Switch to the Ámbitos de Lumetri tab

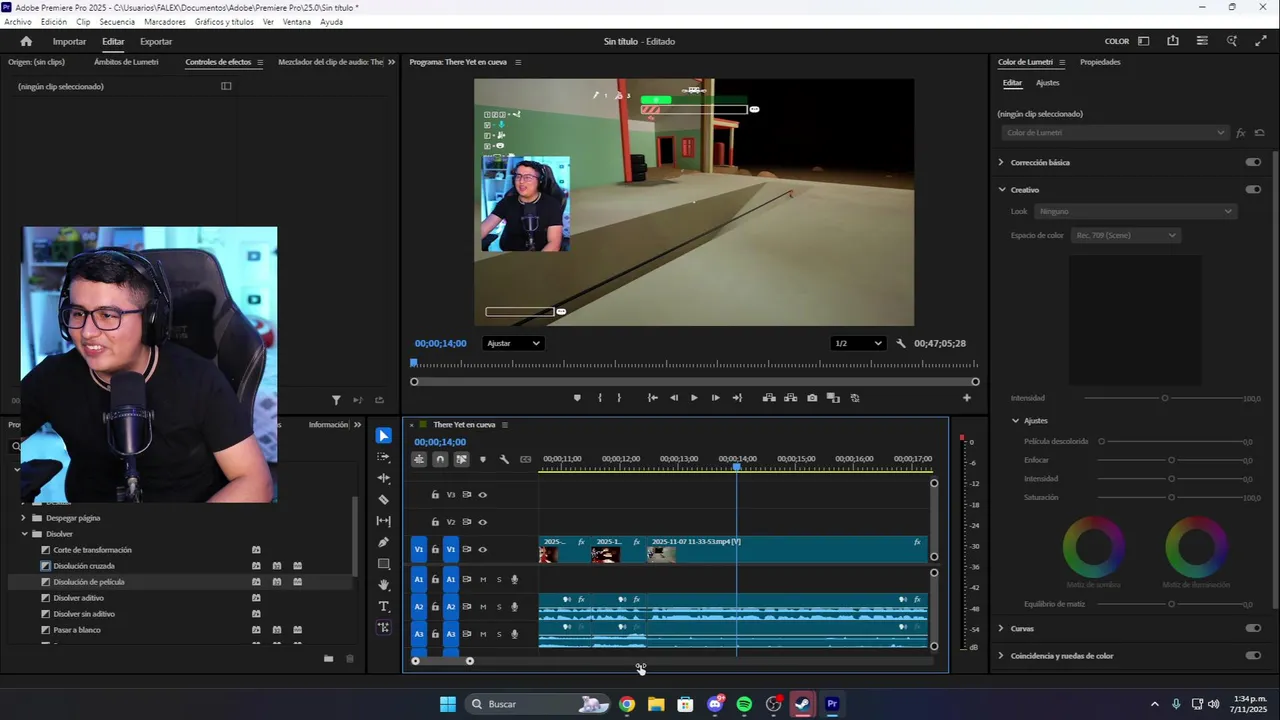[x=126, y=62]
